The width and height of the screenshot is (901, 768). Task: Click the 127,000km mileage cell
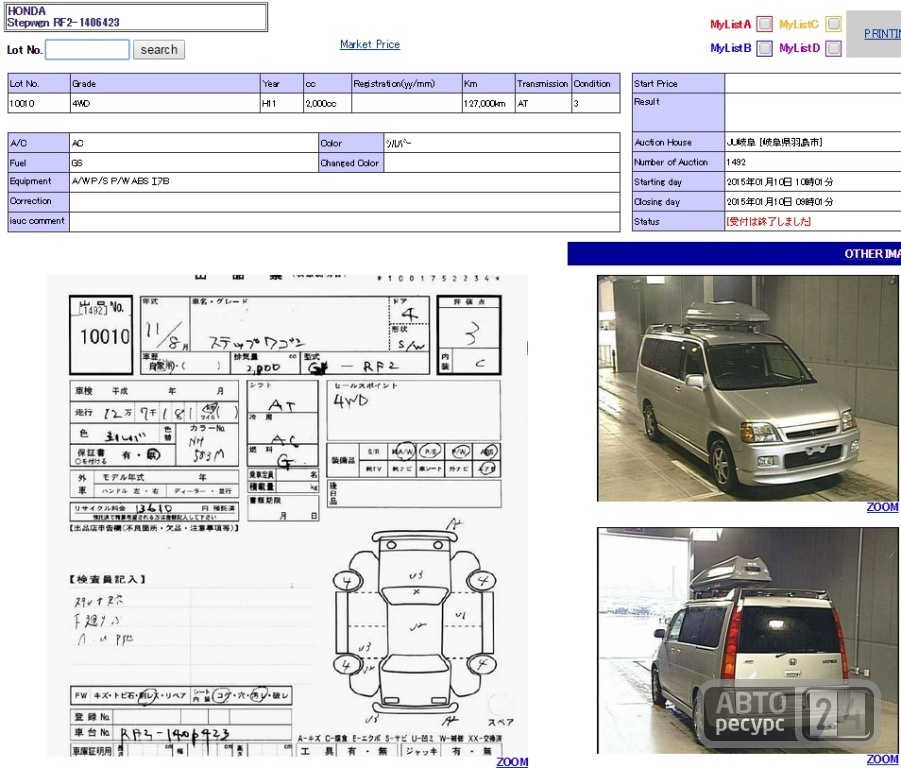click(488, 103)
